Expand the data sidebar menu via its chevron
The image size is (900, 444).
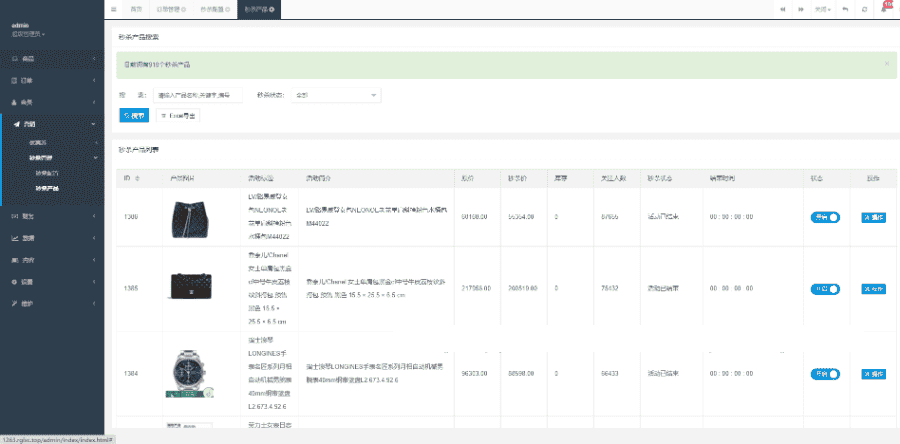(x=94, y=238)
